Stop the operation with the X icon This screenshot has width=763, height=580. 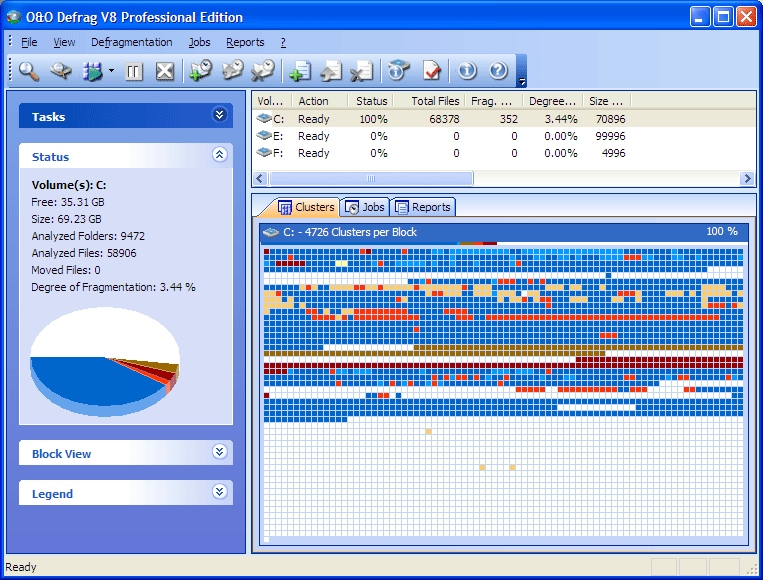click(164, 71)
